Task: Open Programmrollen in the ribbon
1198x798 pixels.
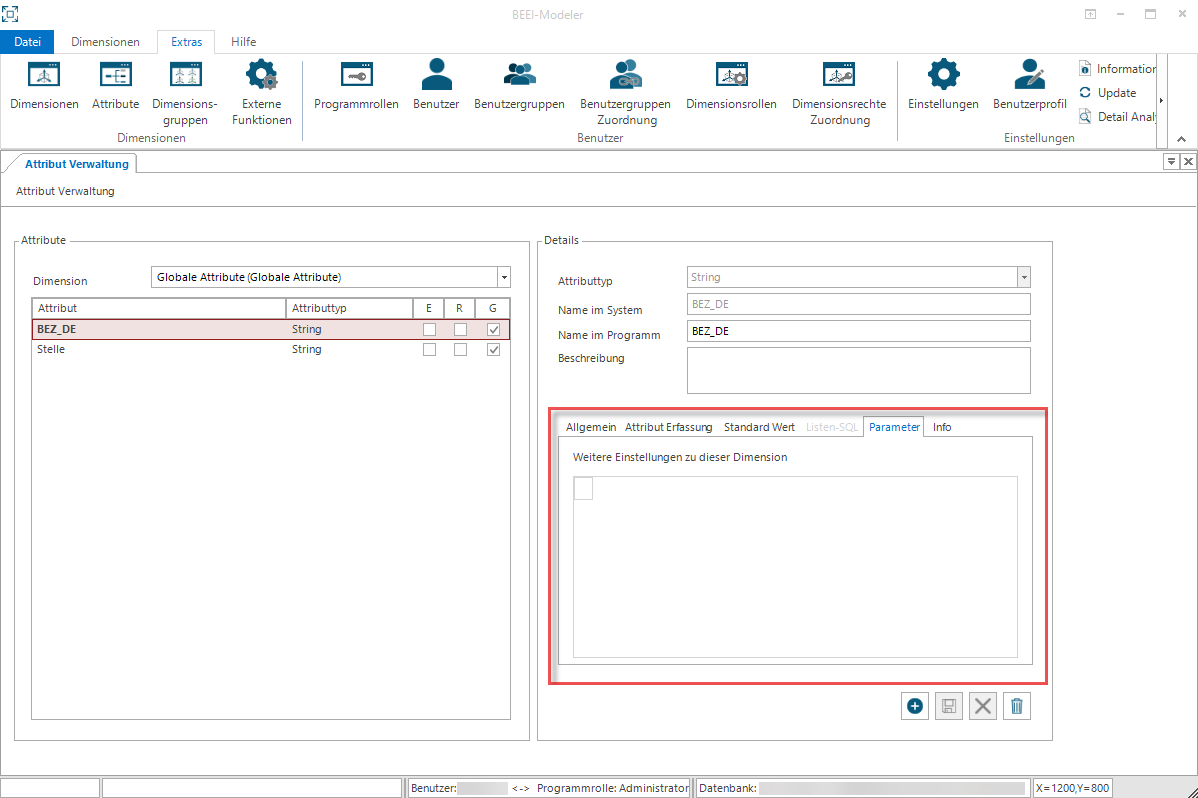Action: point(356,86)
